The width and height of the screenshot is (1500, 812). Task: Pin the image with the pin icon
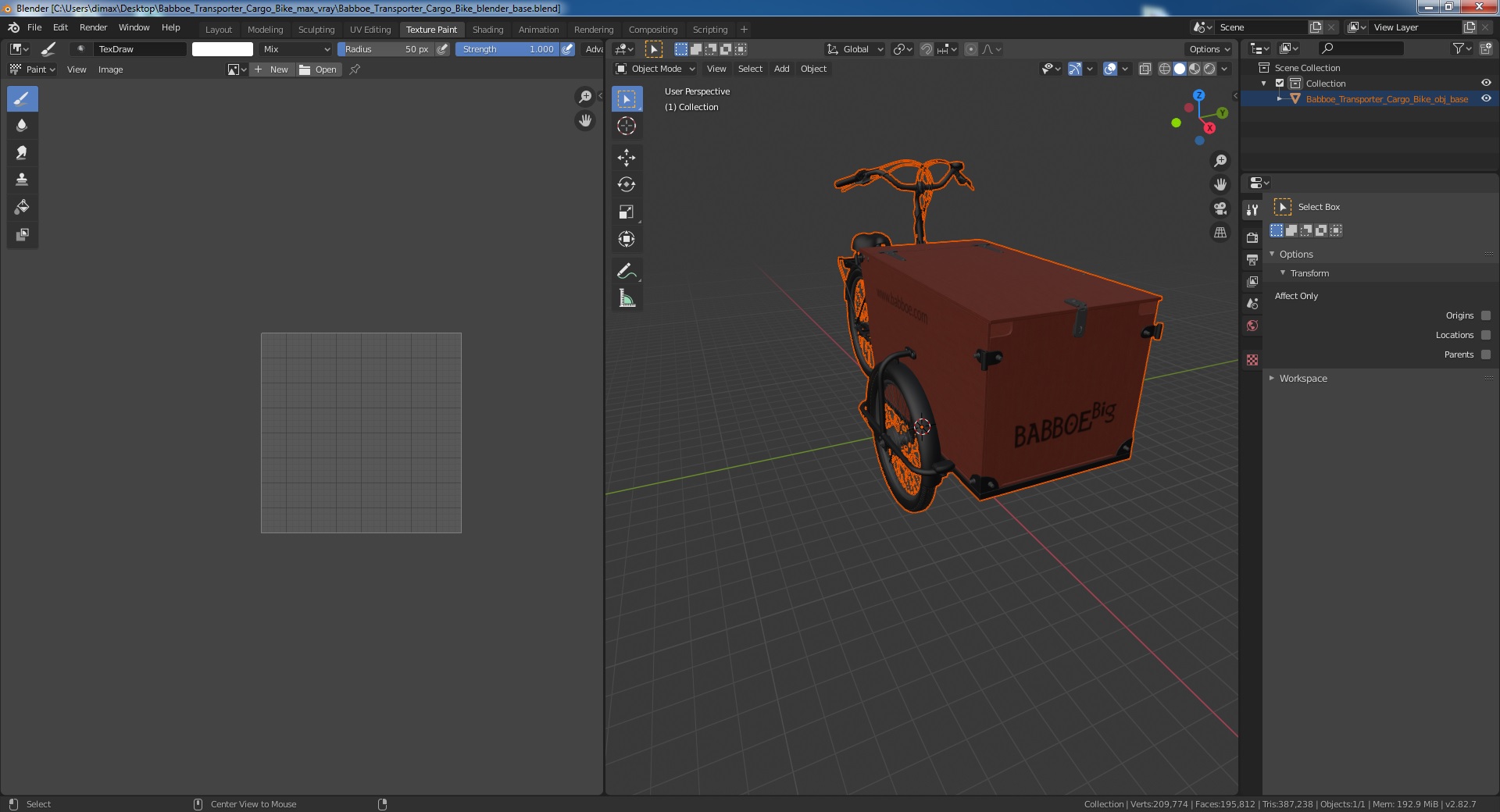pyautogui.click(x=355, y=69)
